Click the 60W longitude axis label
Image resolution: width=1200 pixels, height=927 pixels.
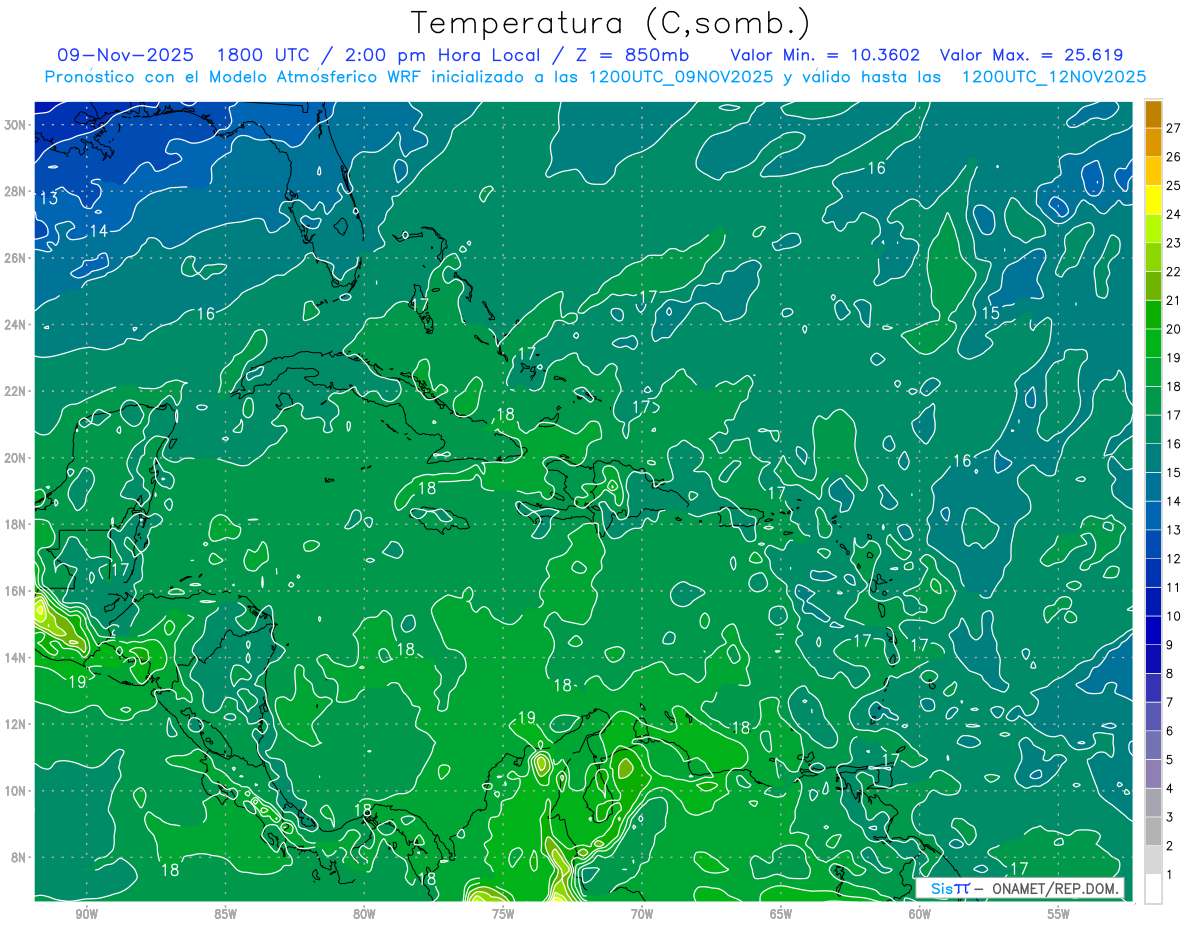pyautogui.click(x=920, y=914)
